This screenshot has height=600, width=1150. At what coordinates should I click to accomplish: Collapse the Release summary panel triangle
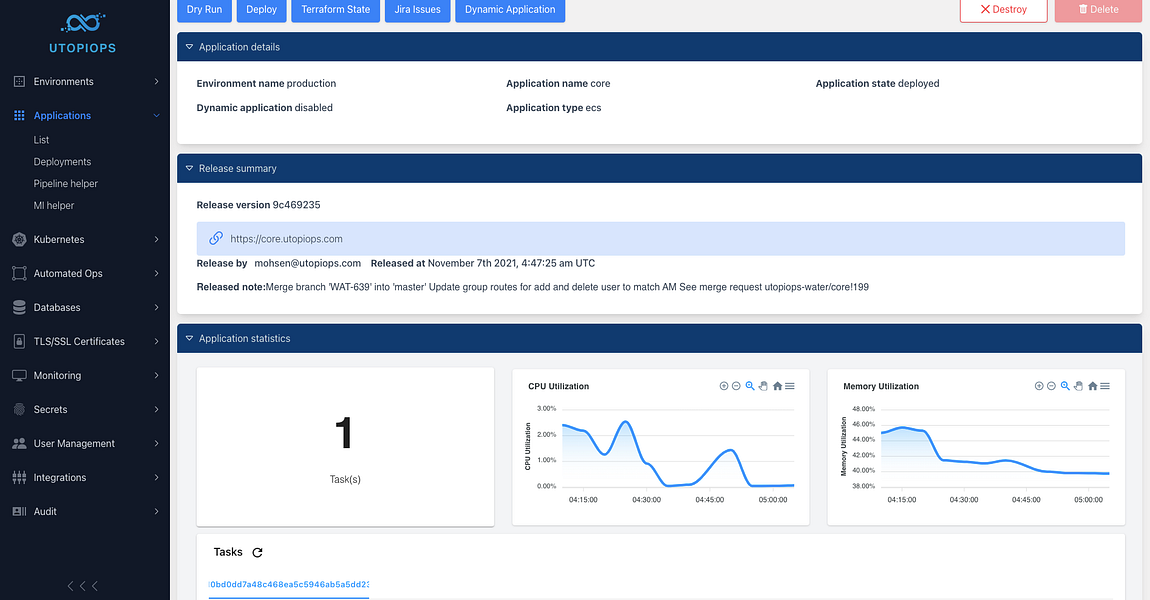click(189, 168)
